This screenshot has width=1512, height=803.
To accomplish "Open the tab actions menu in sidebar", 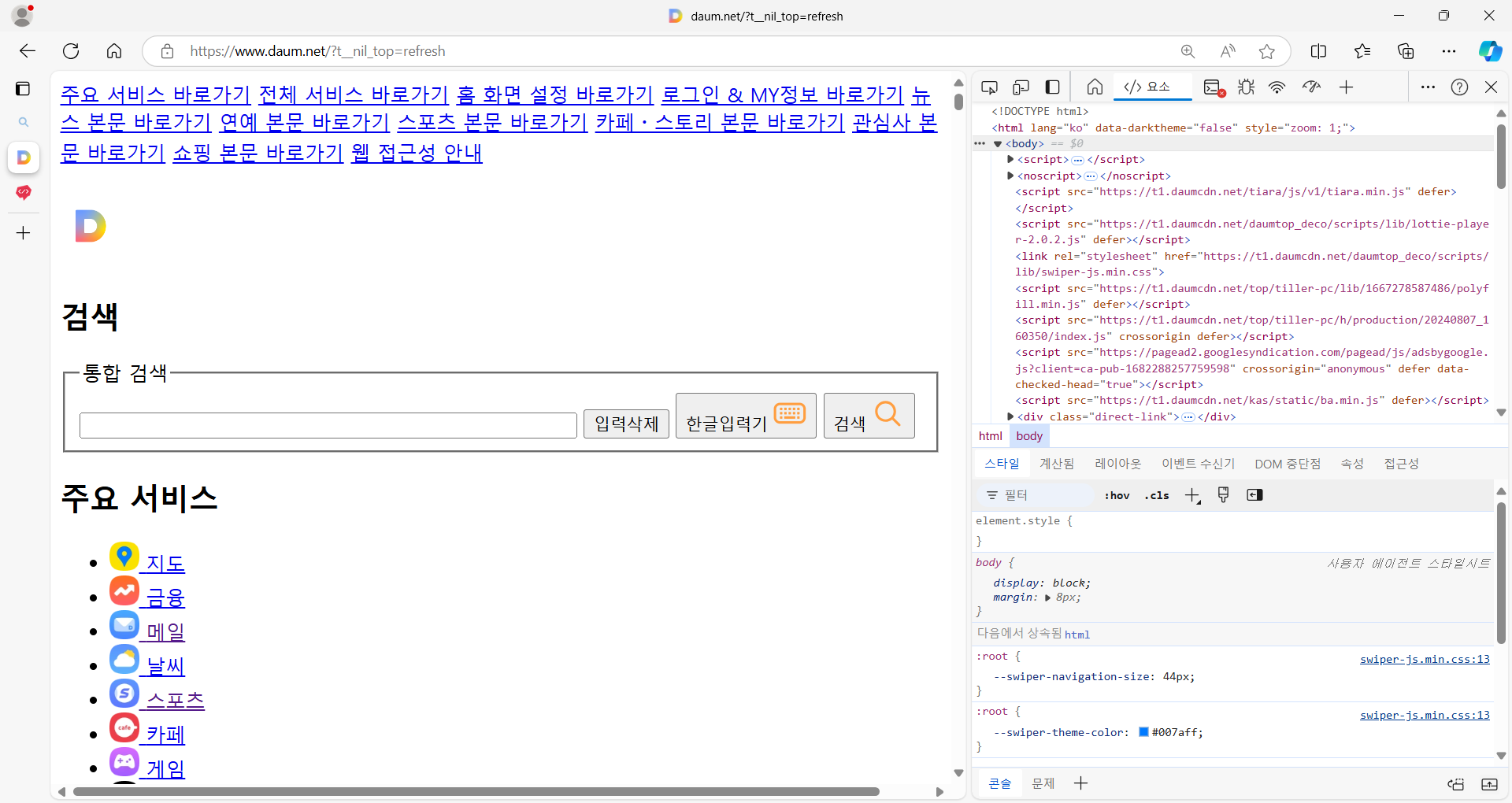I will pos(23,88).
